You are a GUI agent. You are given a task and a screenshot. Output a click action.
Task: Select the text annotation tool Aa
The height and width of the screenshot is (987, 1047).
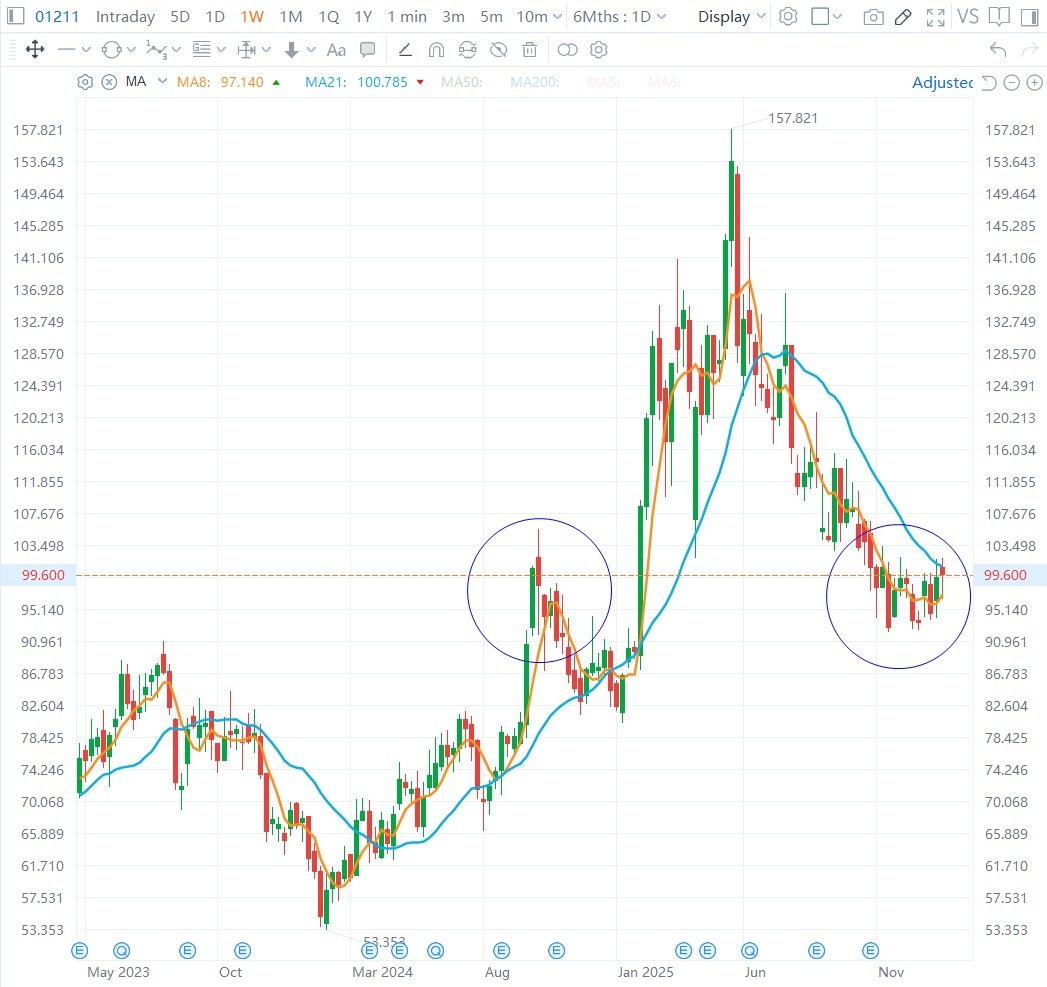pos(336,50)
